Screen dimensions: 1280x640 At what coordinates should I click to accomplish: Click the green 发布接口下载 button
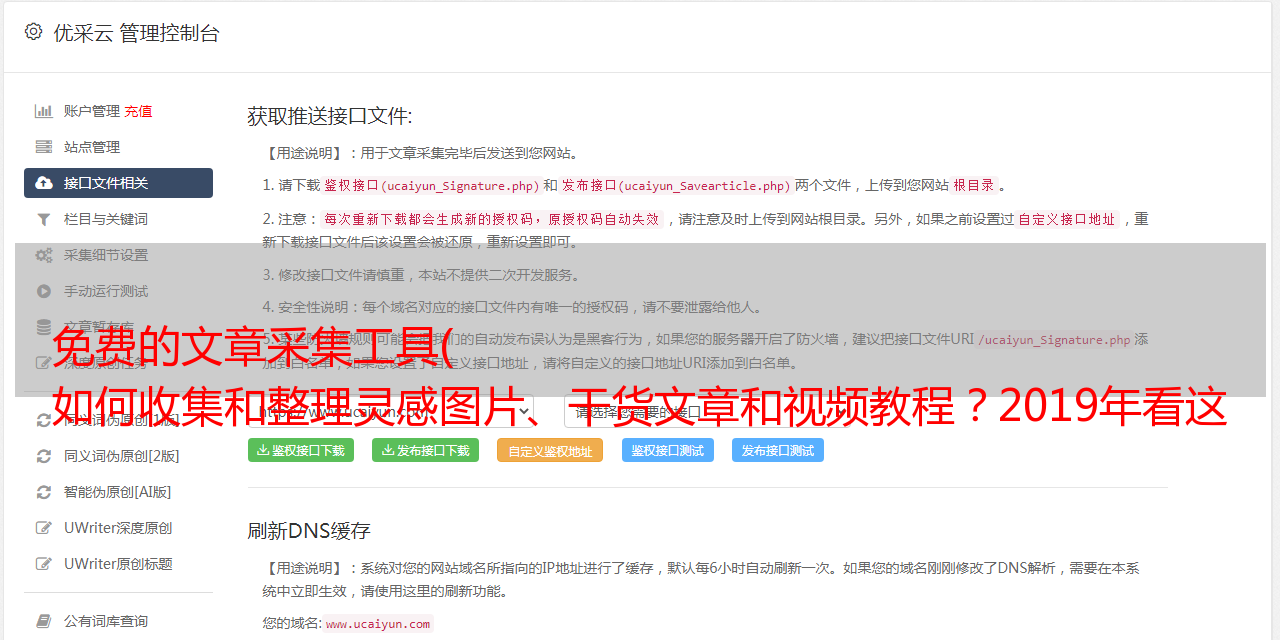click(425, 450)
